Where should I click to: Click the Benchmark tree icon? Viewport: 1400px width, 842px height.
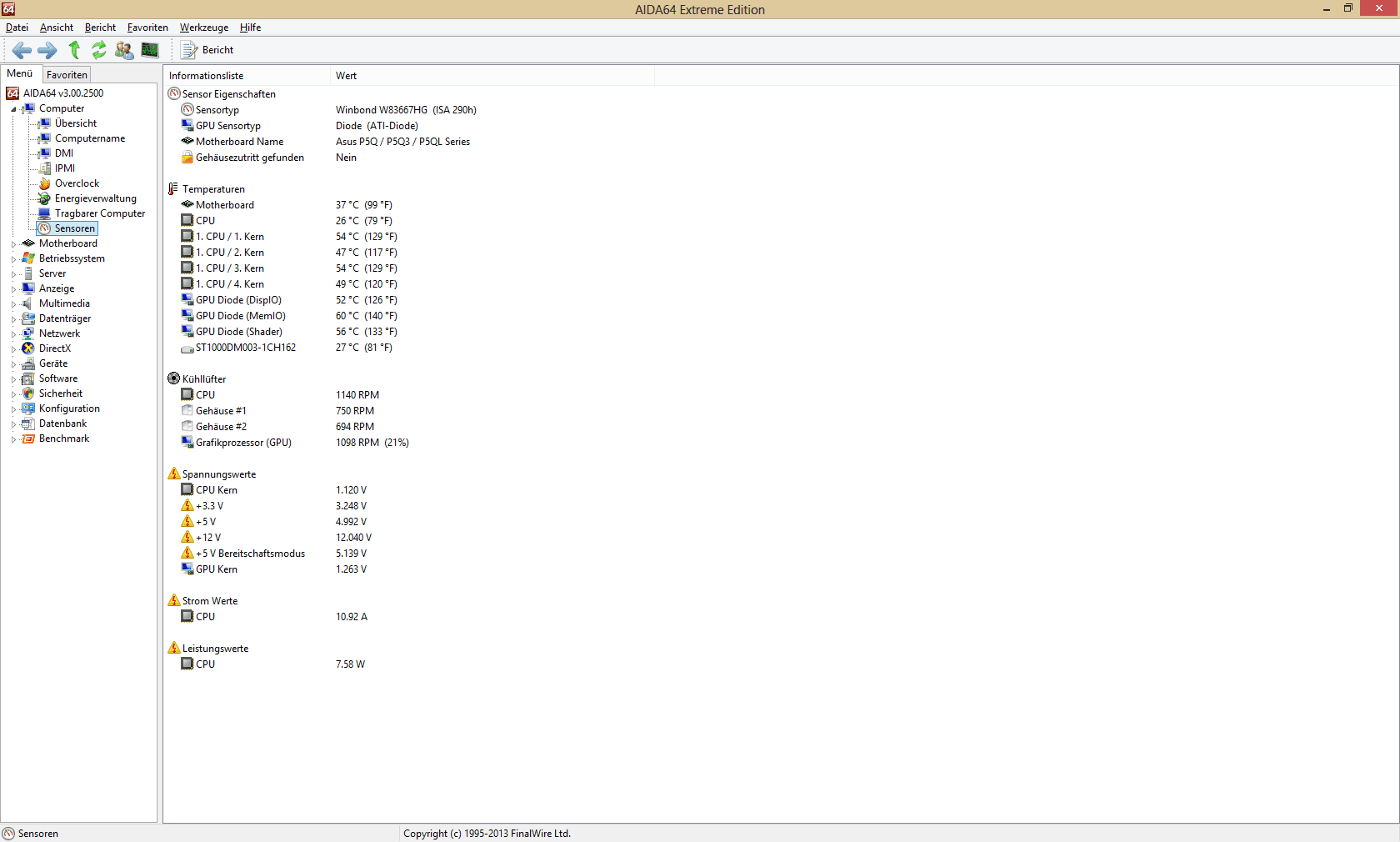pos(28,439)
